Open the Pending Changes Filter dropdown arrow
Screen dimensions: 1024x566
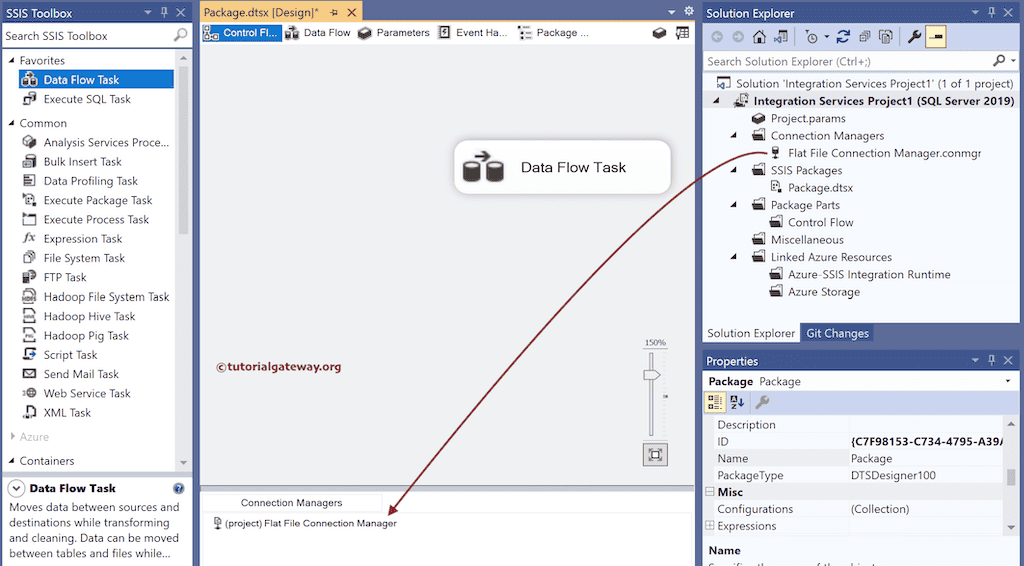click(826, 37)
